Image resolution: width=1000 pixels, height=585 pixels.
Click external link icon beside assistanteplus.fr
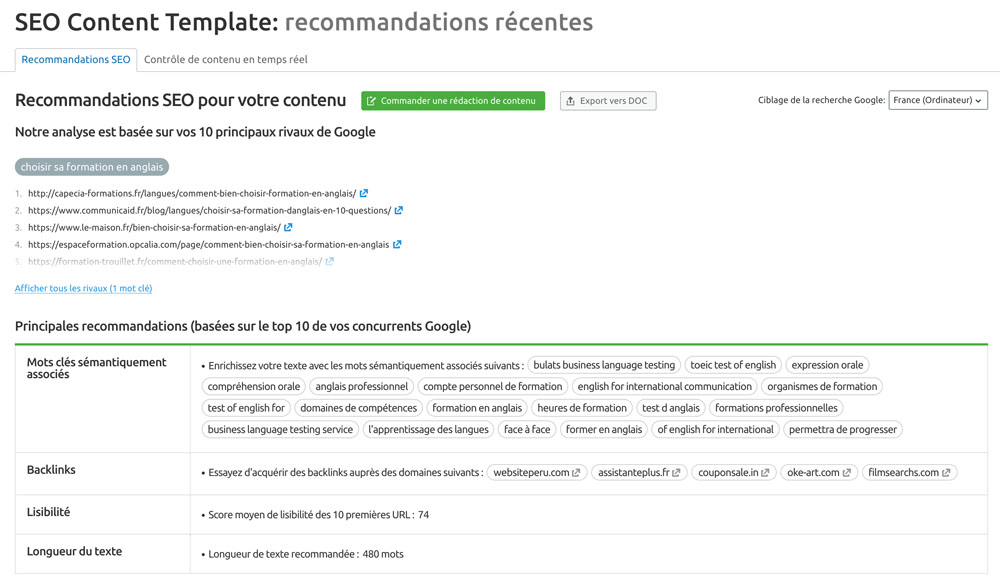676,473
